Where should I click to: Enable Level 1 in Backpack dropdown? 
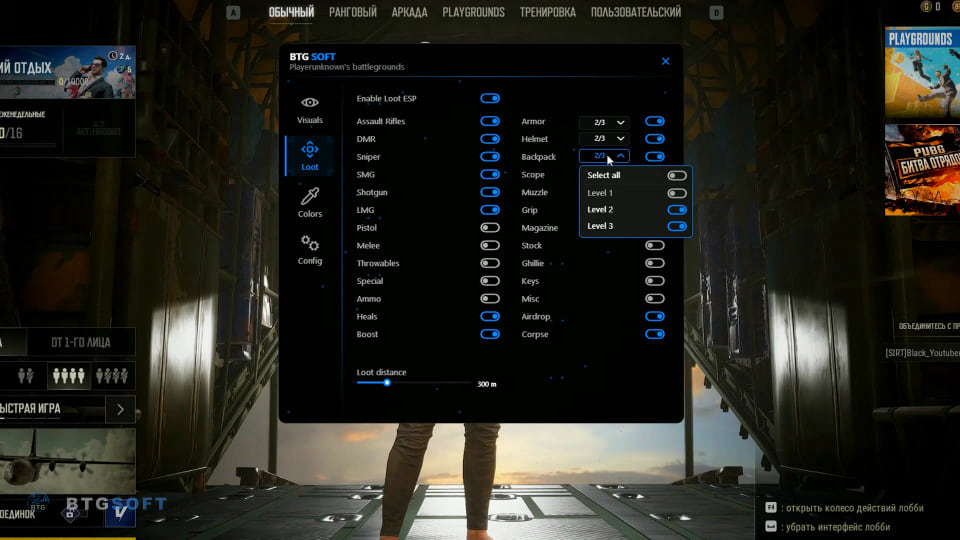coord(677,193)
